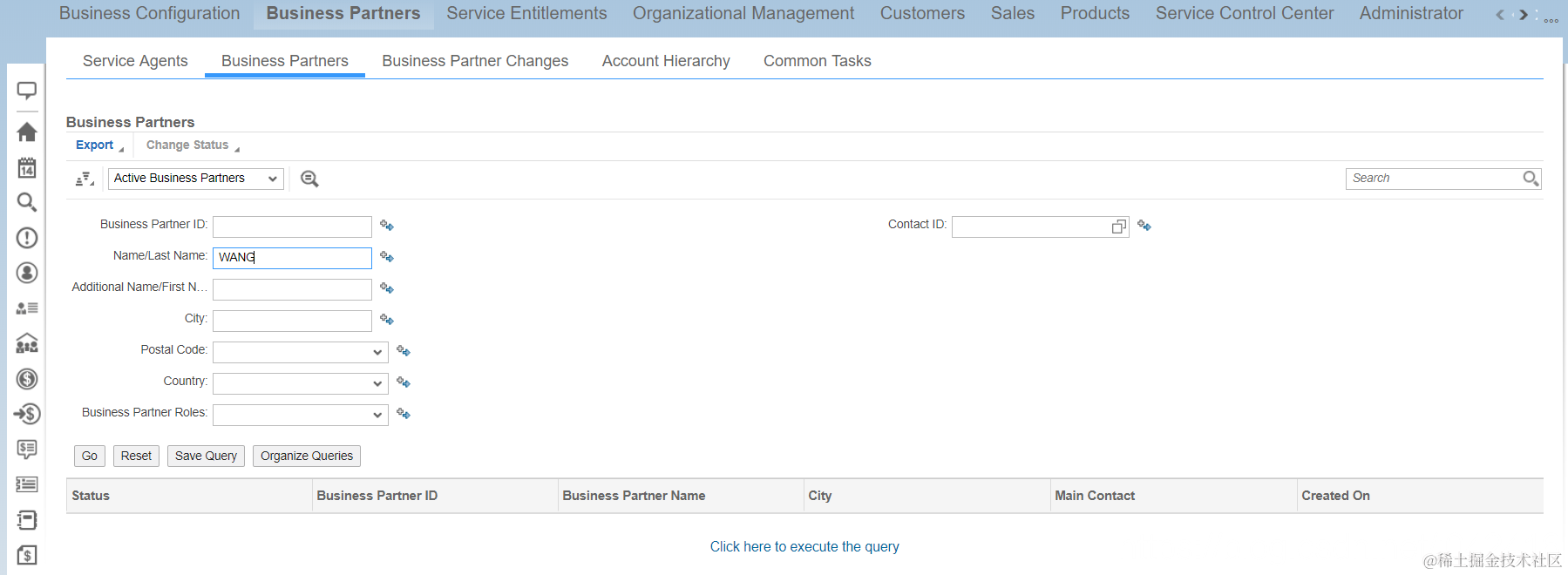Image resolution: width=1568 pixels, height=575 pixels.
Task: Click Organize Queries button
Action: click(307, 456)
